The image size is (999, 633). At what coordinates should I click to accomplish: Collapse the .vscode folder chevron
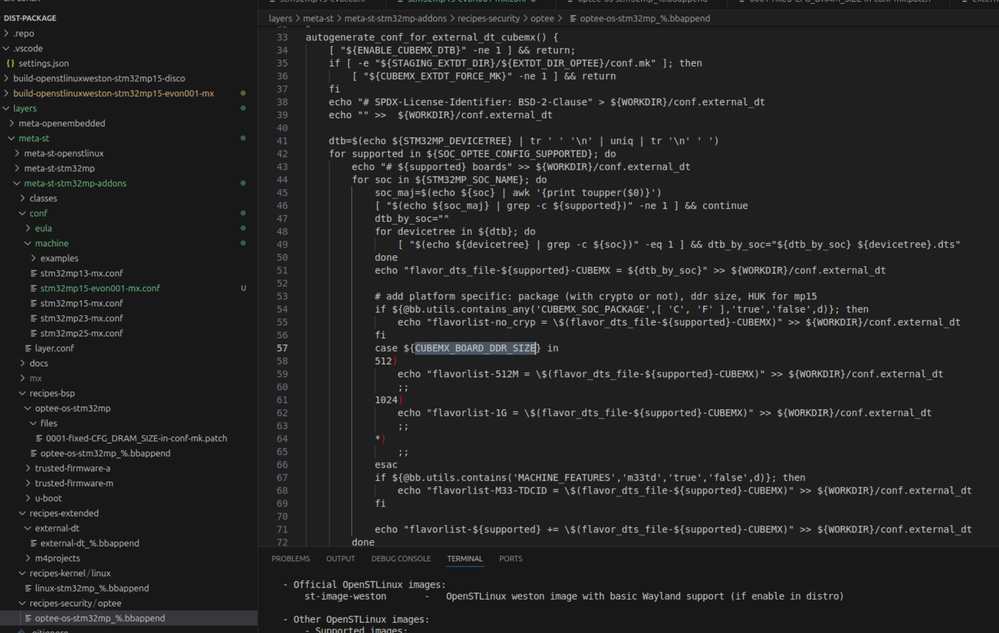[x=6, y=48]
